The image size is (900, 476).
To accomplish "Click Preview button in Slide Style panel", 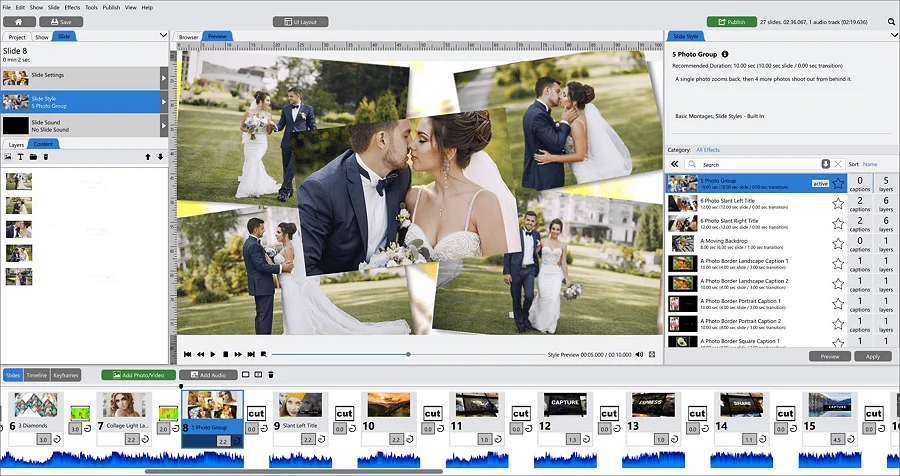I will pyautogui.click(x=829, y=357).
